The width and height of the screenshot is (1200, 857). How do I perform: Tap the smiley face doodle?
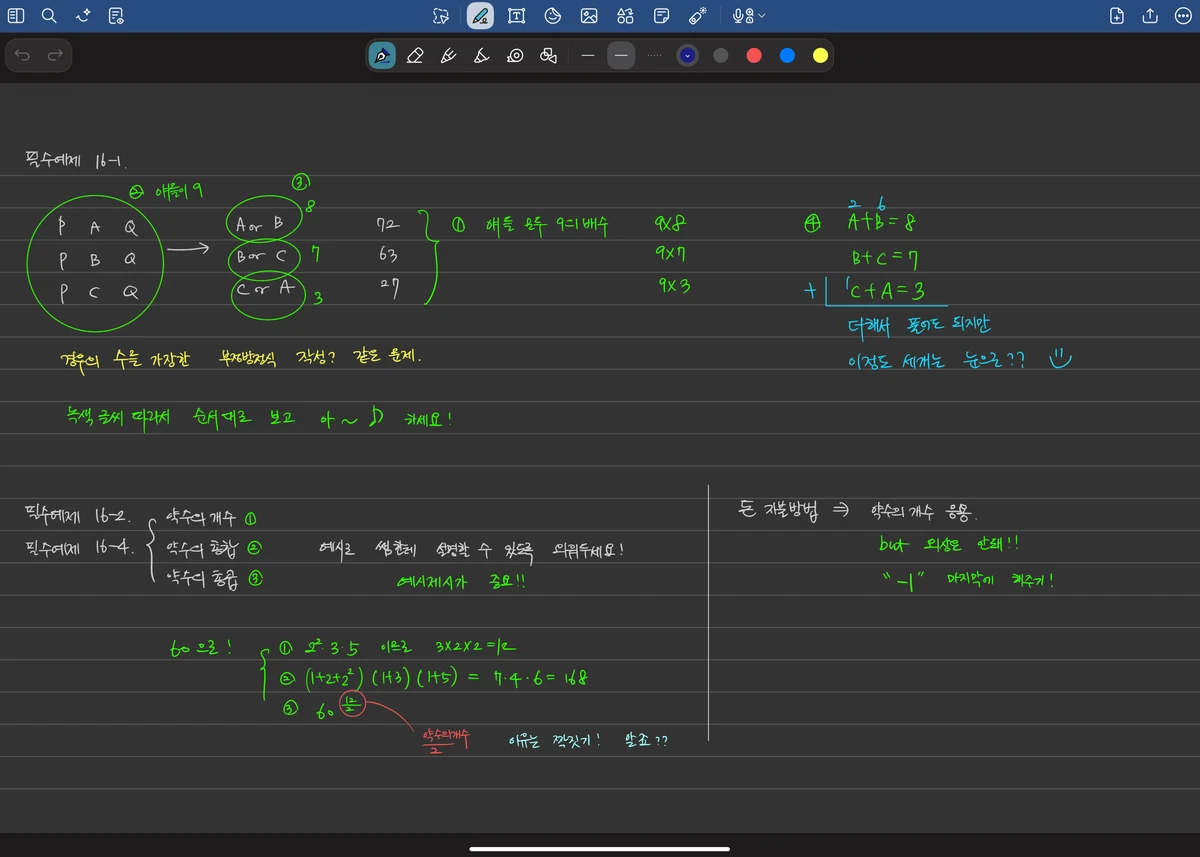point(1060,357)
